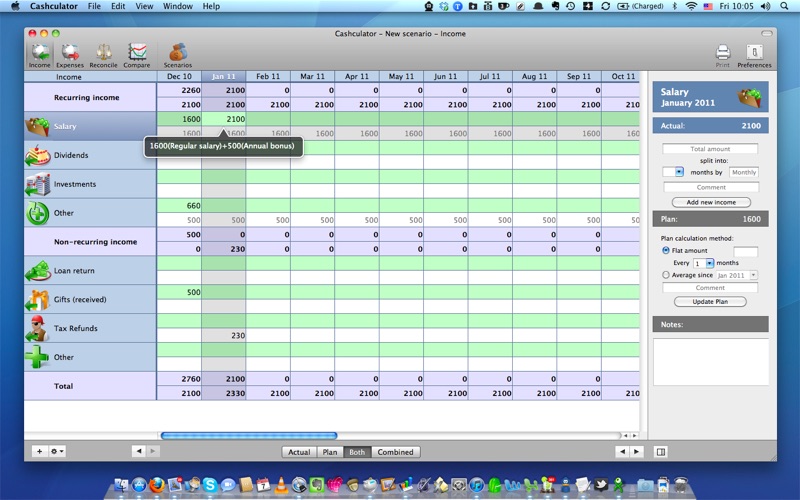Open Preferences from the toolbar
Image resolution: width=800 pixels, height=500 pixels.
click(x=754, y=54)
